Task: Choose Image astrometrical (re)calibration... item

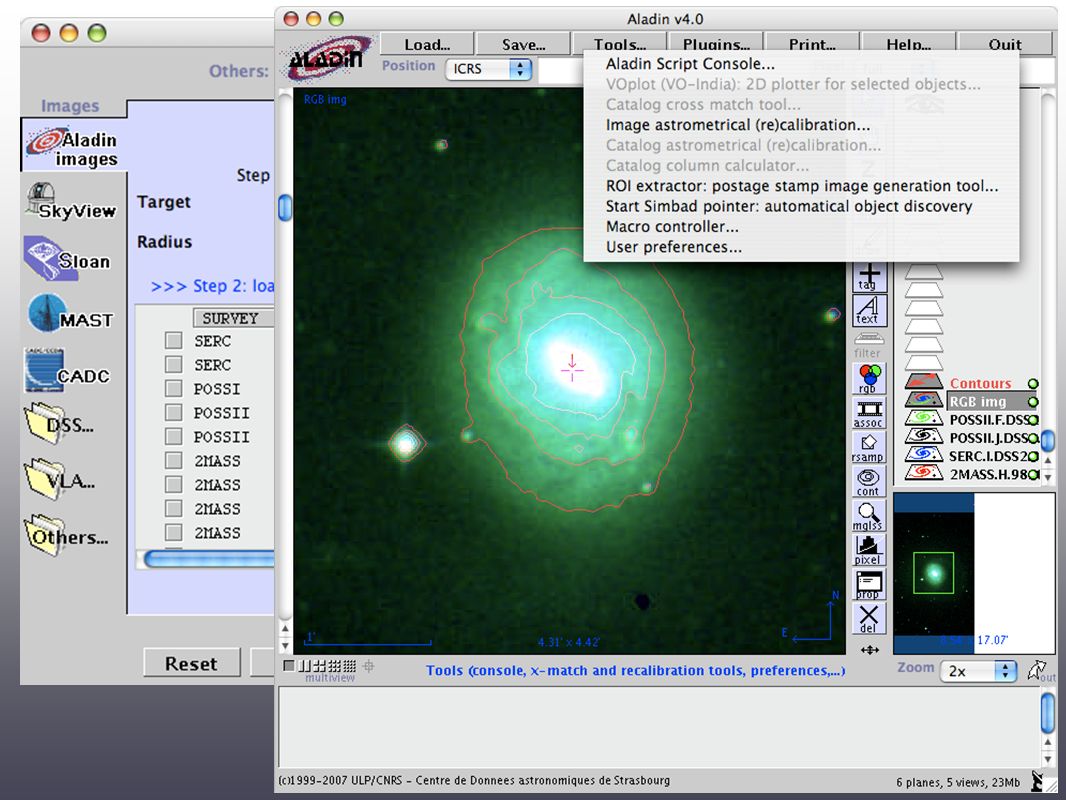Action: pos(738,125)
